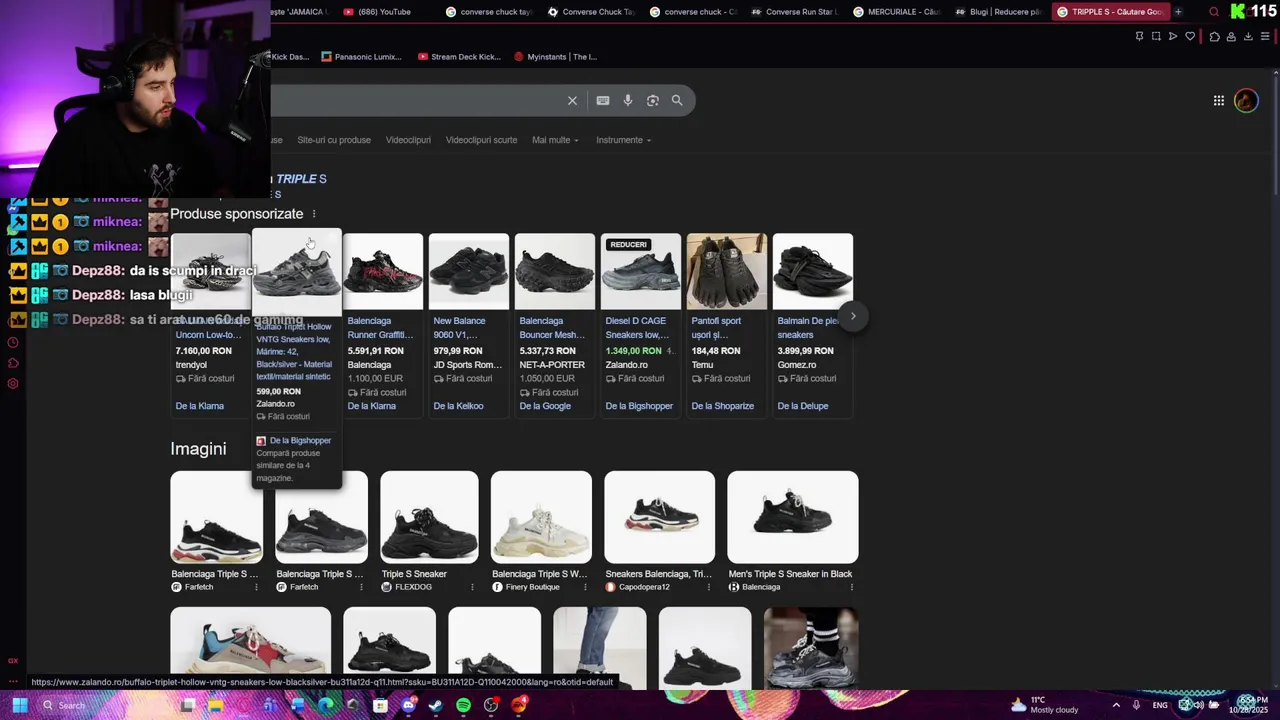Screen dimensions: 1280x720
Task: Switch to the Converse Run Star tab
Action: (795, 12)
